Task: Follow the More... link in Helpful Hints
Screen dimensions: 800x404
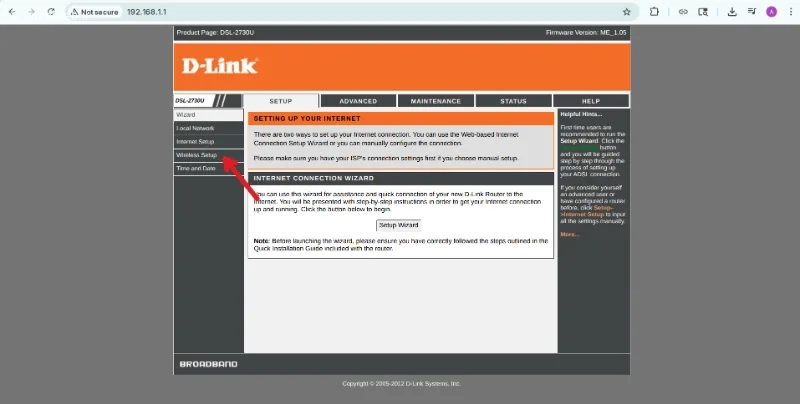Action: point(569,235)
